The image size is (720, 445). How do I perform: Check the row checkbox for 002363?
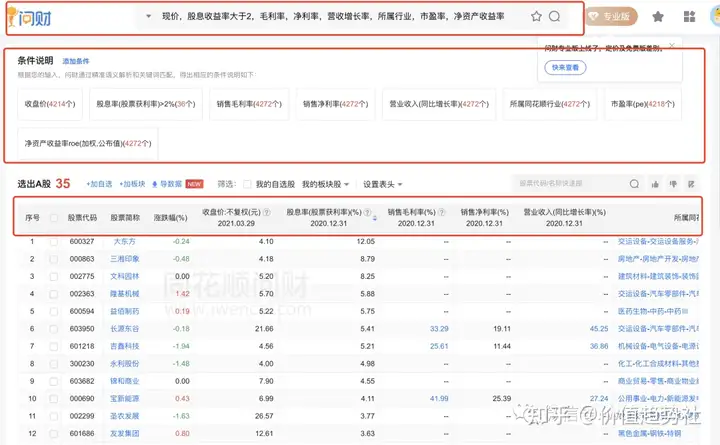tap(54, 294)
